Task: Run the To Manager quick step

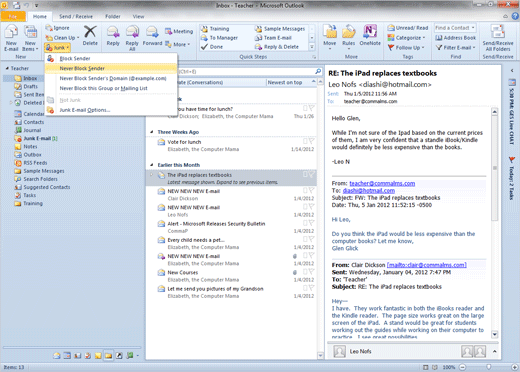Action: (x=220, y=38)
